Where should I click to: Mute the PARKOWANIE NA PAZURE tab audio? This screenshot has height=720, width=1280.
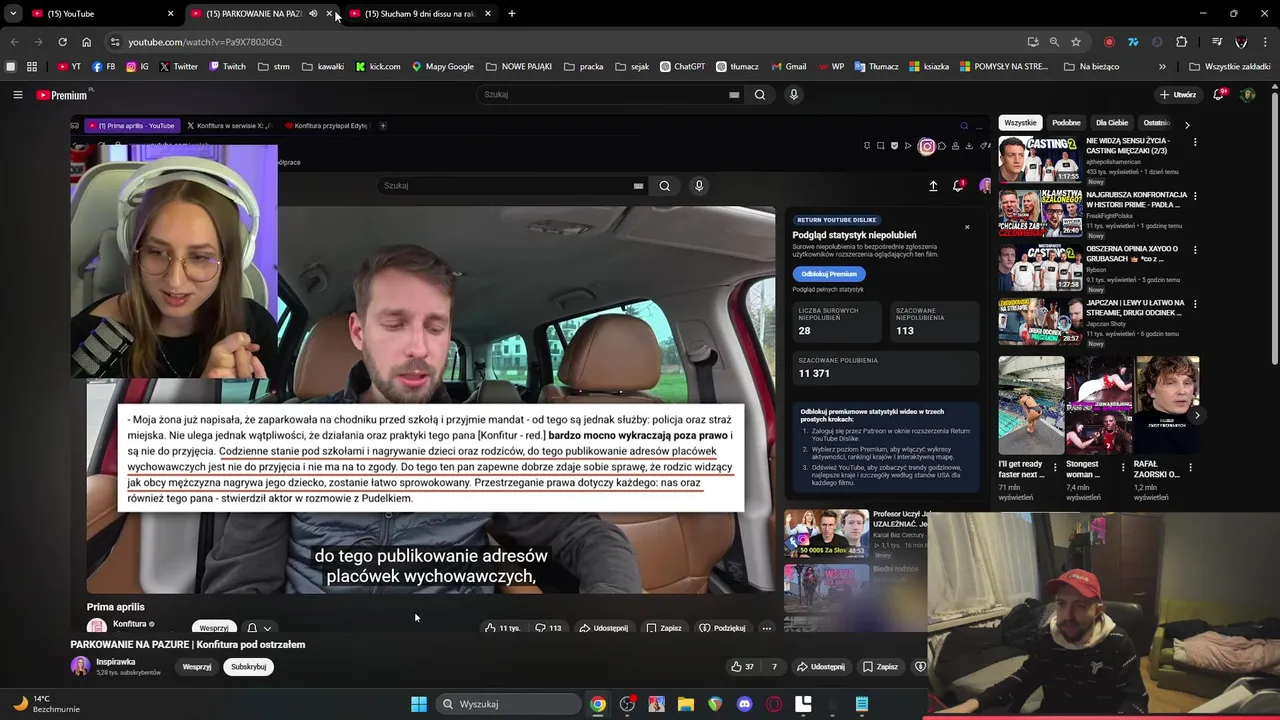coord(313,14)
